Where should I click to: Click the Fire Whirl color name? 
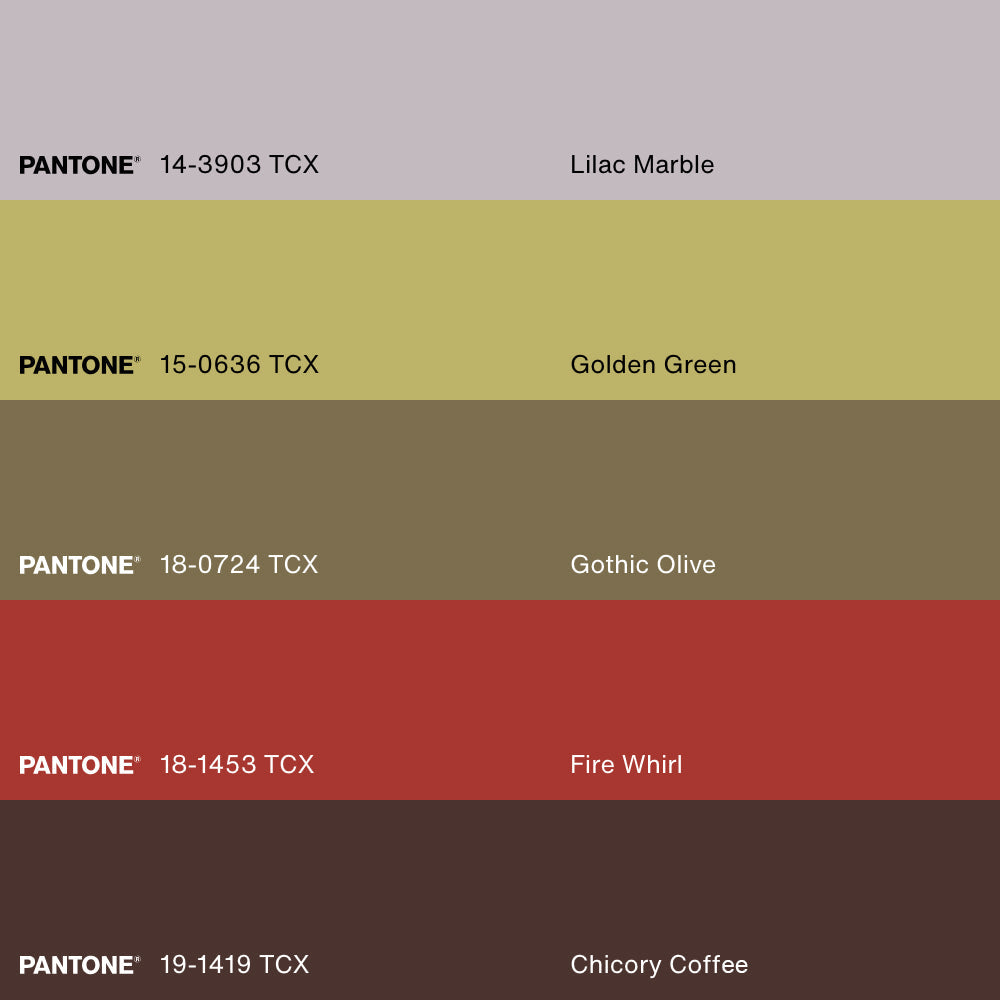[x=626, y=765]
